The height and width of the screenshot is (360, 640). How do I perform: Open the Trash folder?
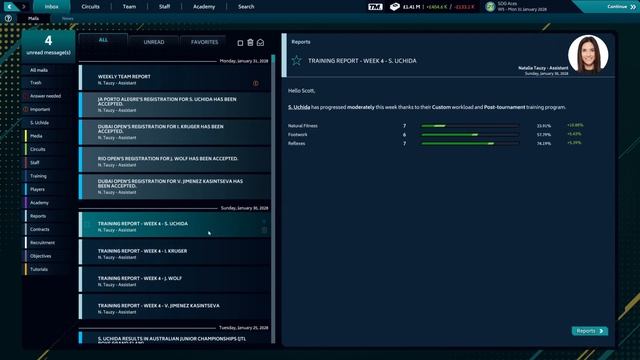(49, 83)
